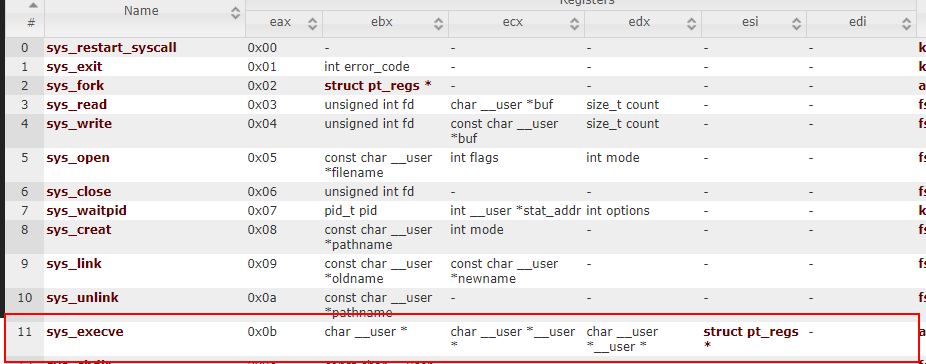Click edx cell of sys_execve row
Viewport: 926px width, 364px height.
(x=622, y=339)
